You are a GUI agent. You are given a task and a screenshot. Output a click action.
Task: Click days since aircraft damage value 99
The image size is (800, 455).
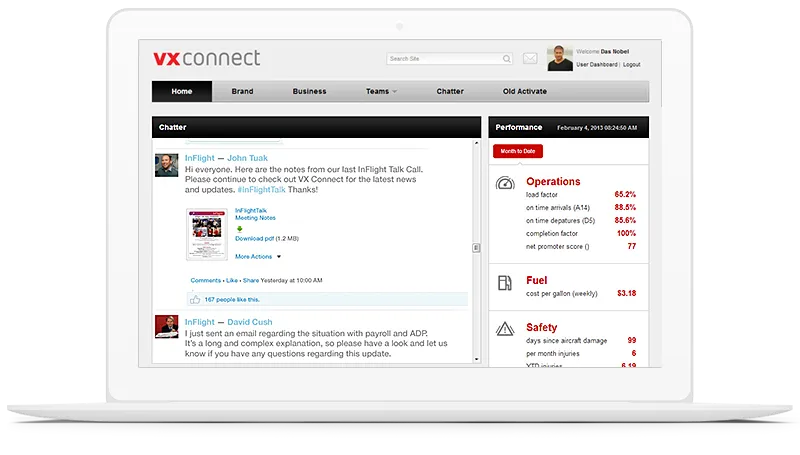tap(632, 340)
